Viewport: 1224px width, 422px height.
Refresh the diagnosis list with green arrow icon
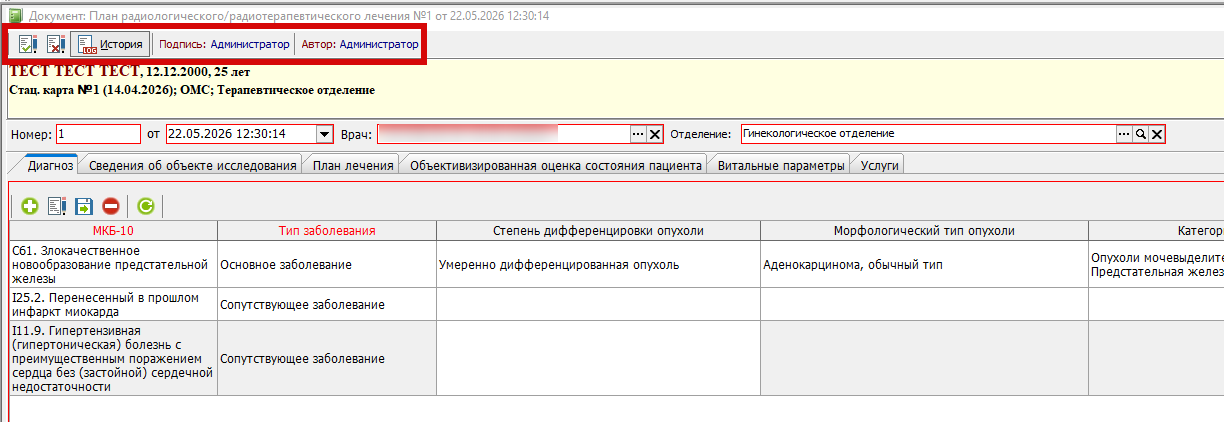click(x=146, y=206)
